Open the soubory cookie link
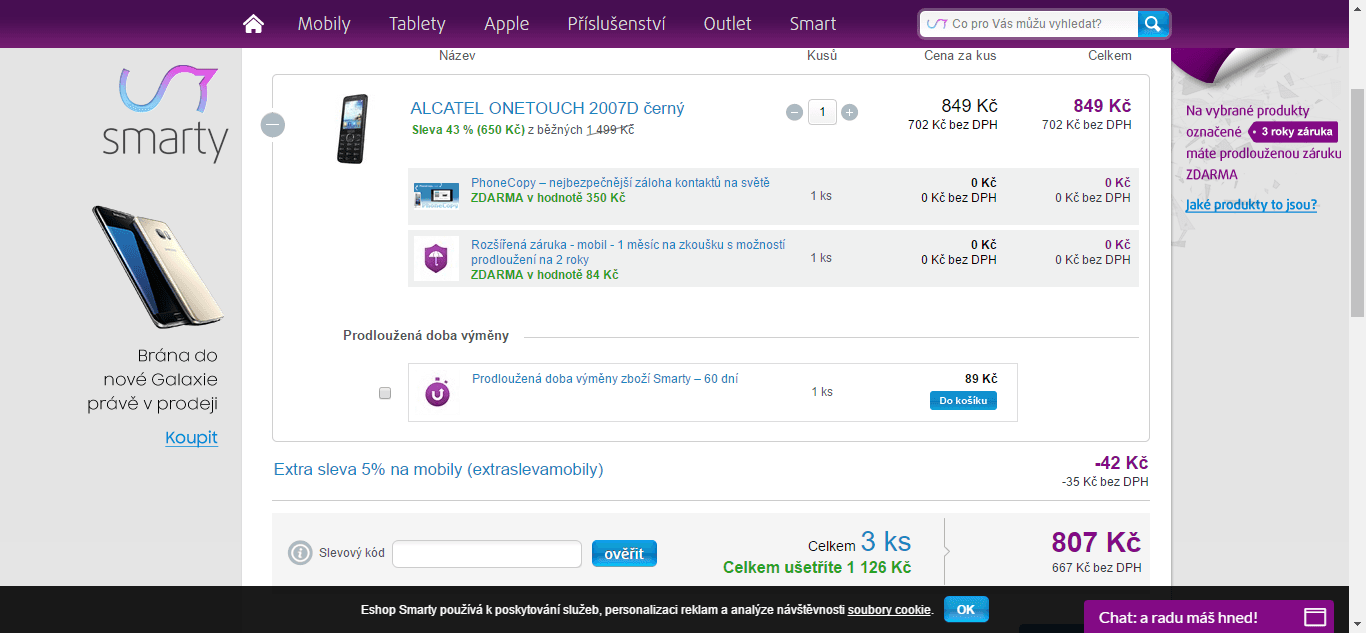Image resolution: width=1366 pixels, height=633 pixels. (889, 610)
